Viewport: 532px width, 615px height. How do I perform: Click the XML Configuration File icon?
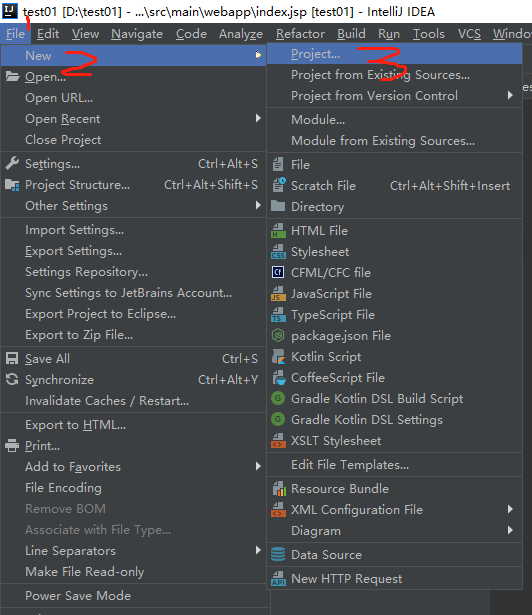[278, 509]
